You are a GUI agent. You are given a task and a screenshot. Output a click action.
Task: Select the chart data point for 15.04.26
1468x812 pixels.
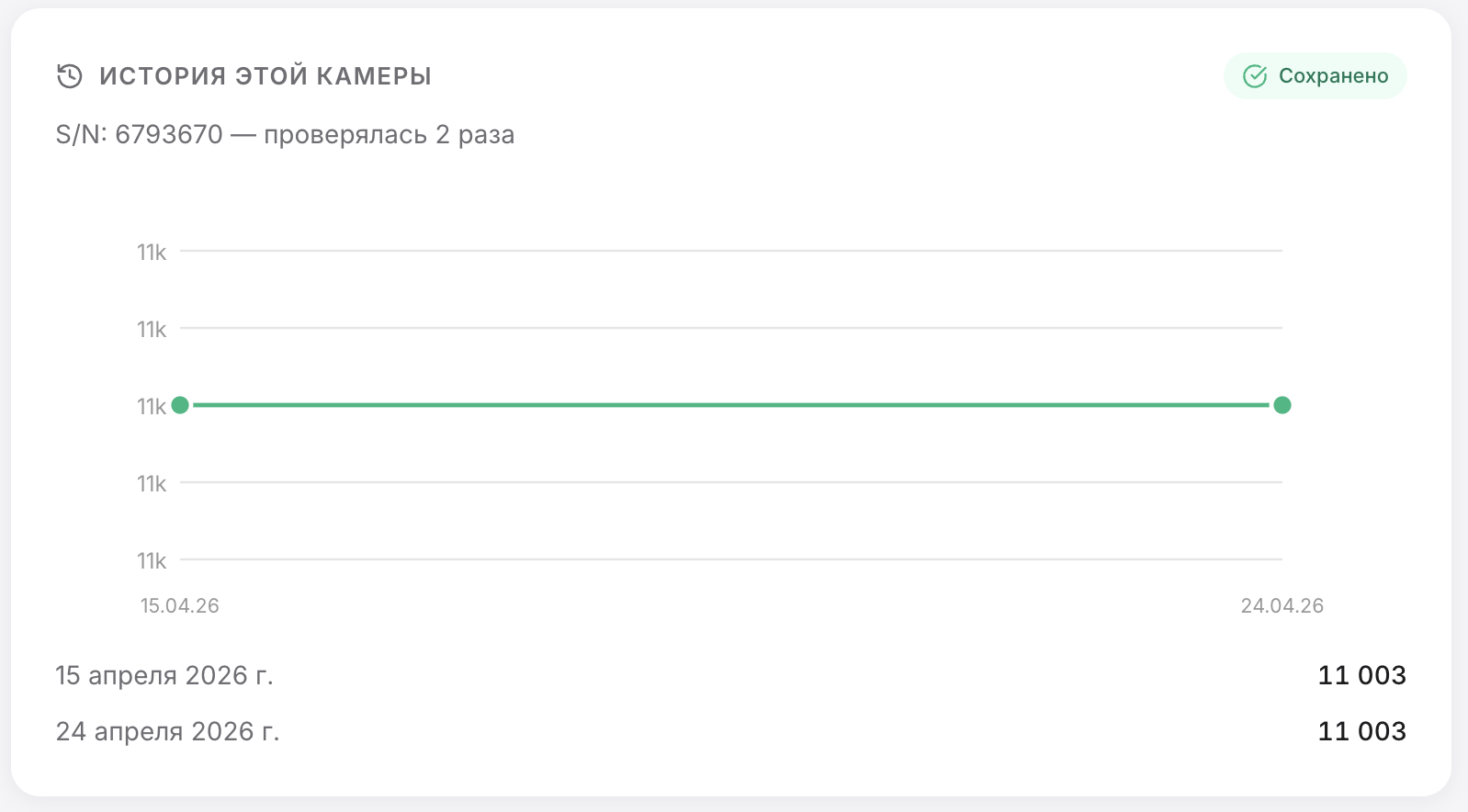click(x=180, y=405)
